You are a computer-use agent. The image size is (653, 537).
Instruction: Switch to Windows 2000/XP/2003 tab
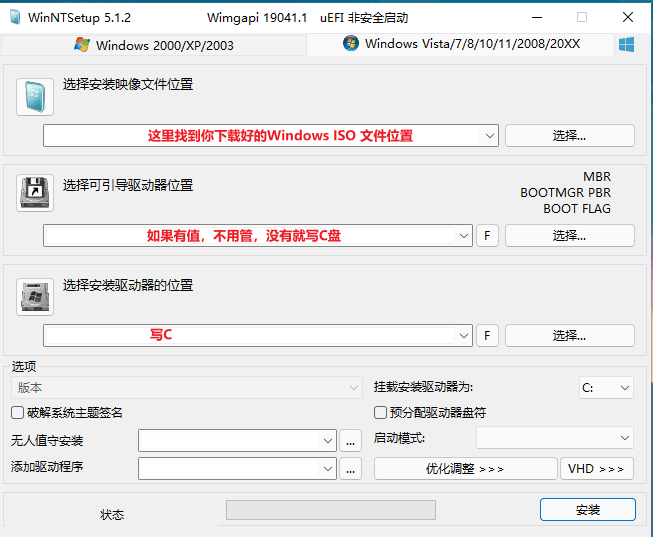154,45
